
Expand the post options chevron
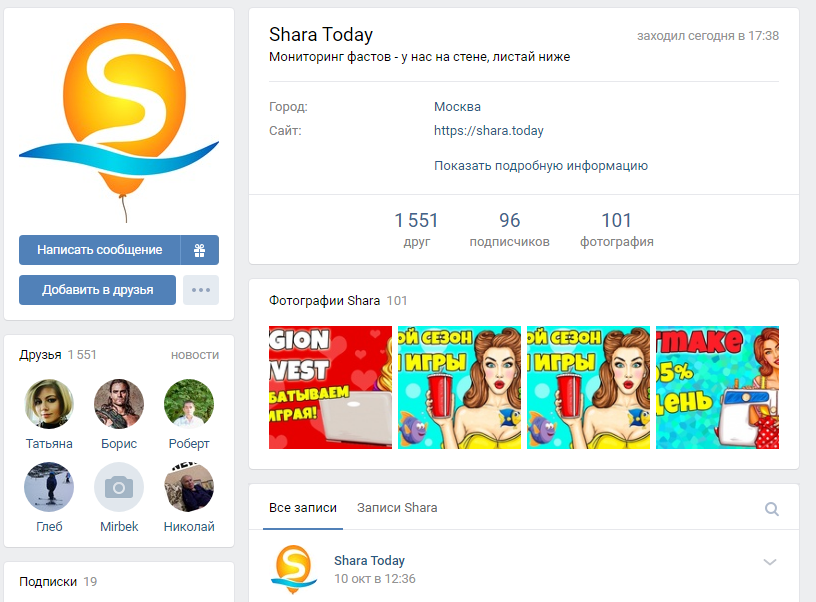pyautogui.click(x=770, y=561)
